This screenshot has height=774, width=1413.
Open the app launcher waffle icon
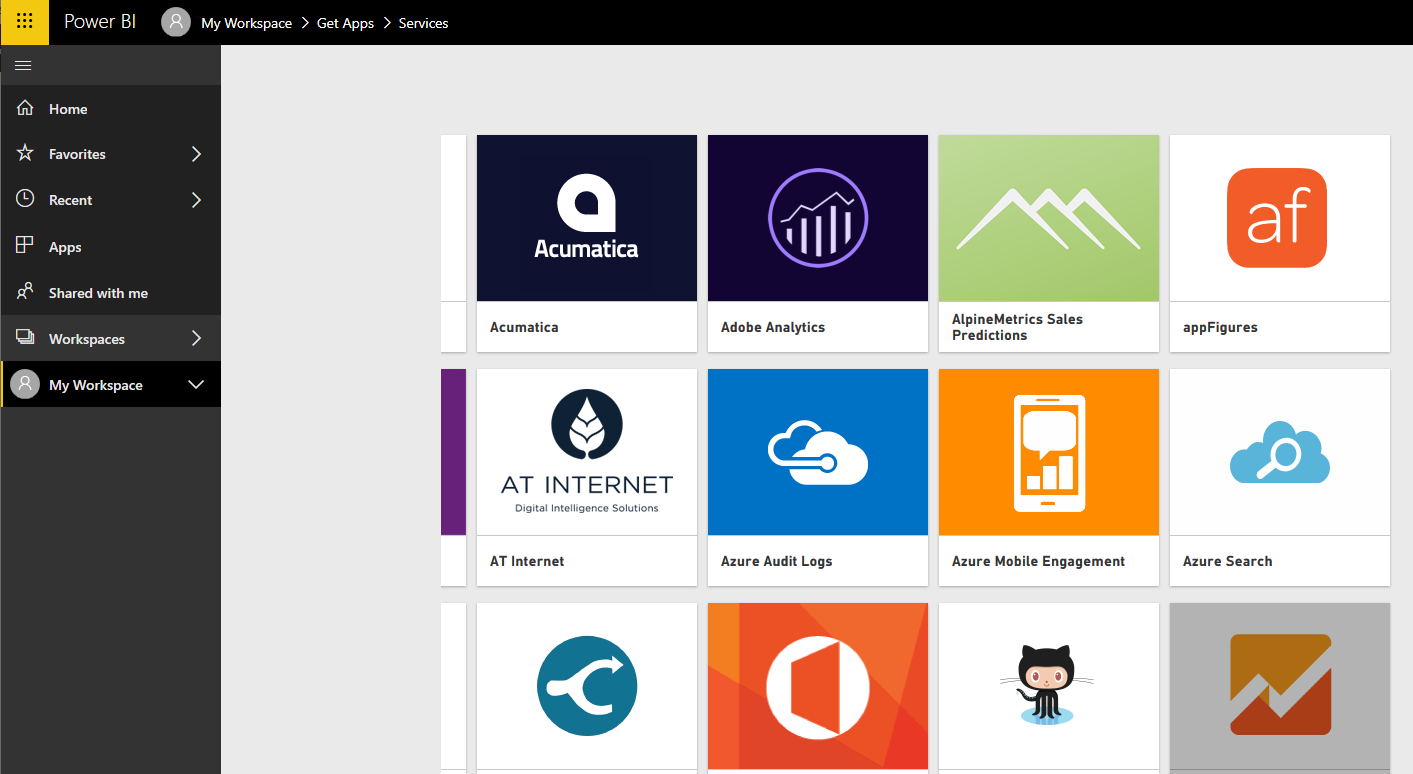point(25,22)
